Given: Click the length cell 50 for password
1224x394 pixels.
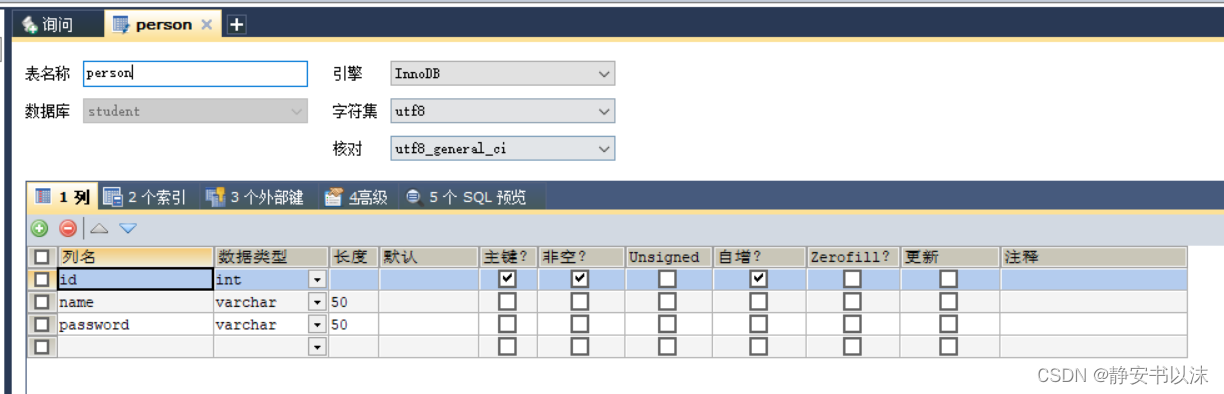Looking at the screenshot, I should tap(354, 324).
